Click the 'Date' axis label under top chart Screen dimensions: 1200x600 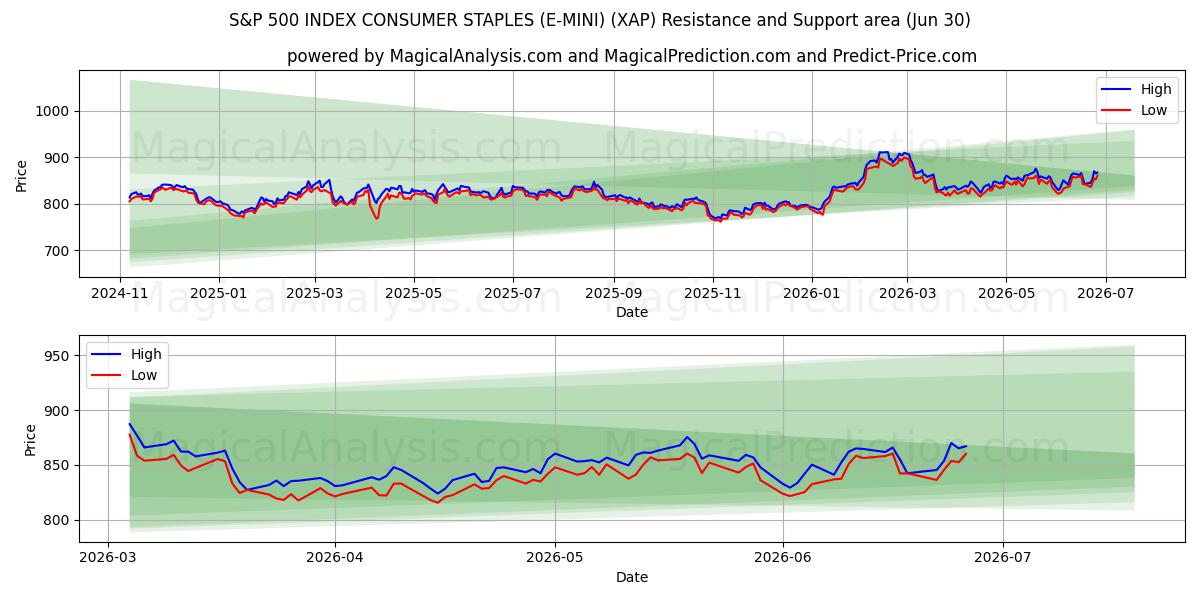point(632,312)
